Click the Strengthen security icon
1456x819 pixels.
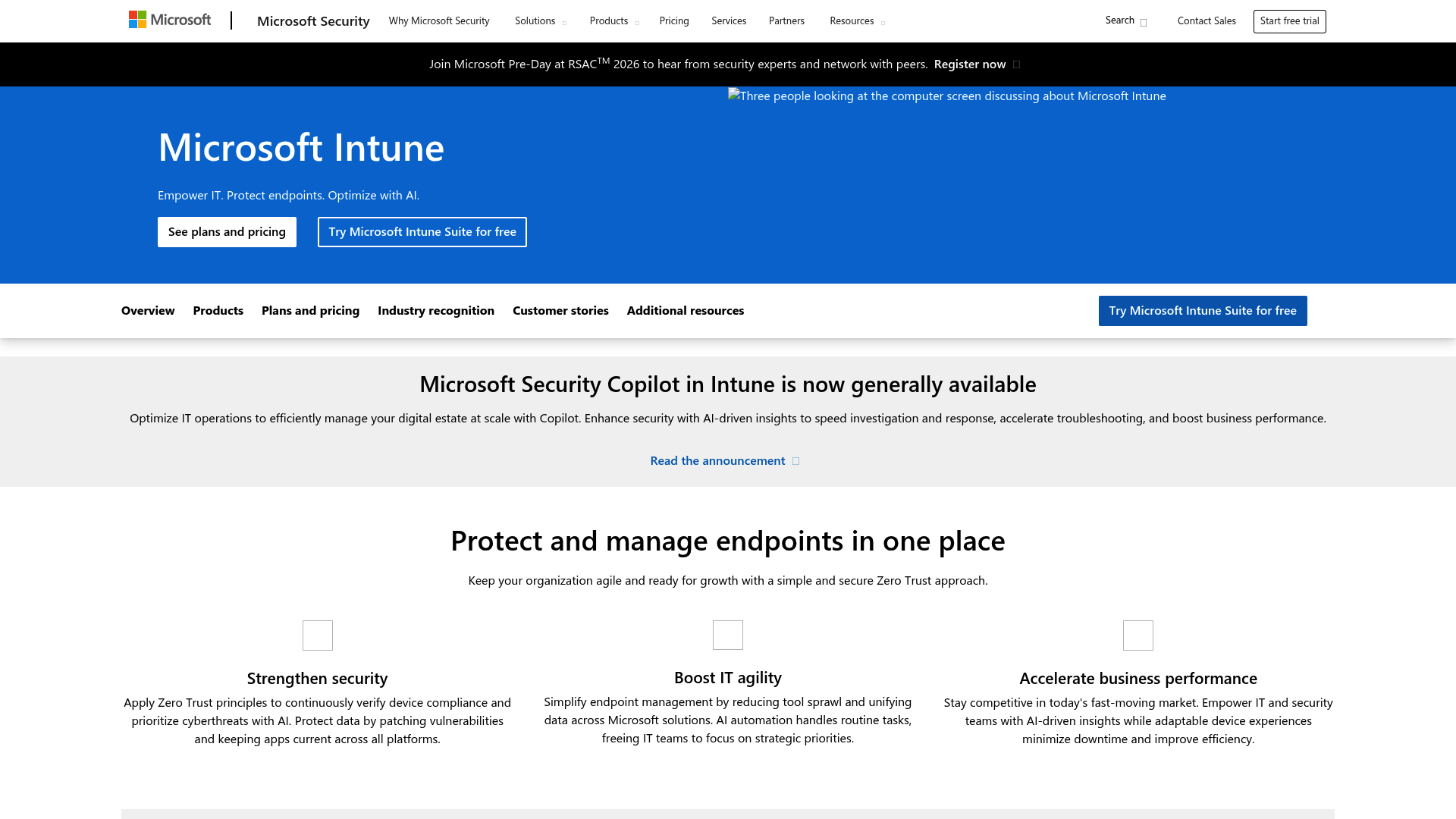pyautogui.click(x=317, y=635)
